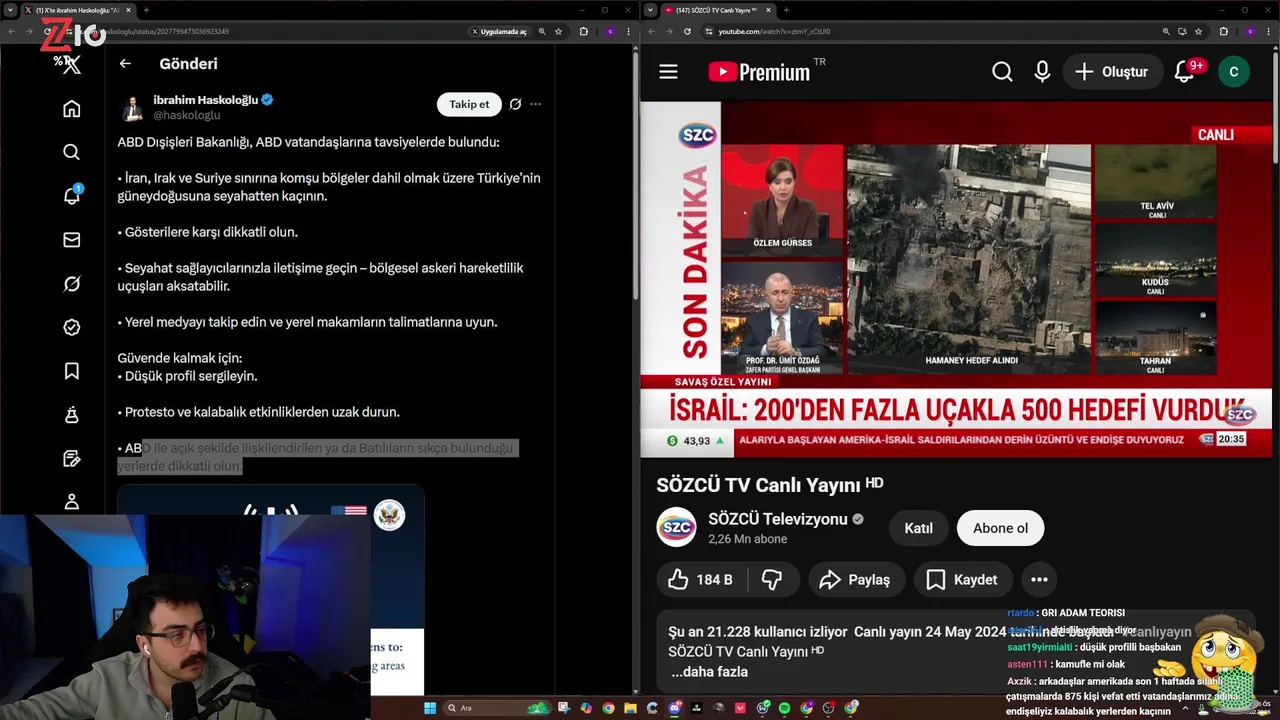
Task: Open extensions icon in X window
Action: click(584, 31)
